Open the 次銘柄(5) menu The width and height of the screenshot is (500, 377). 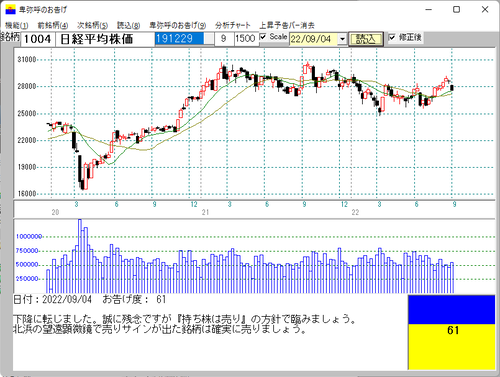tap(92, 25)
